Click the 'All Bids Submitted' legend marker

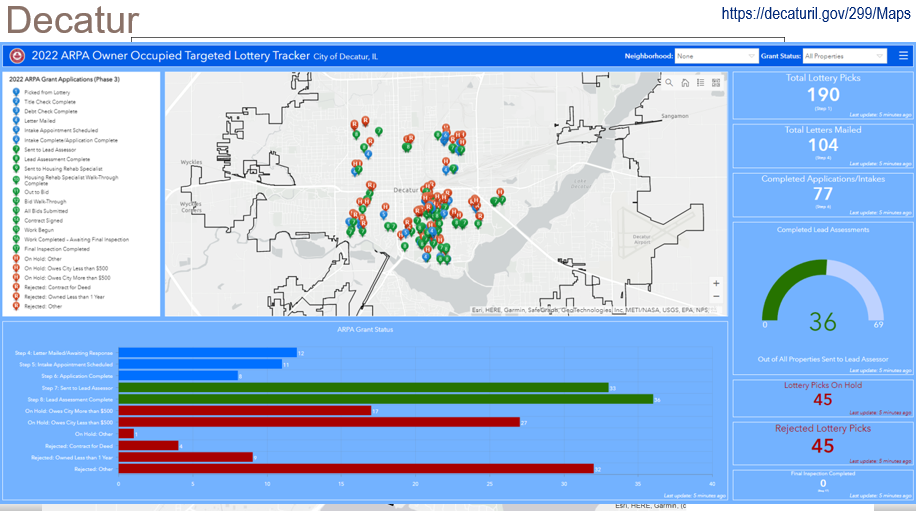(16, 211)
